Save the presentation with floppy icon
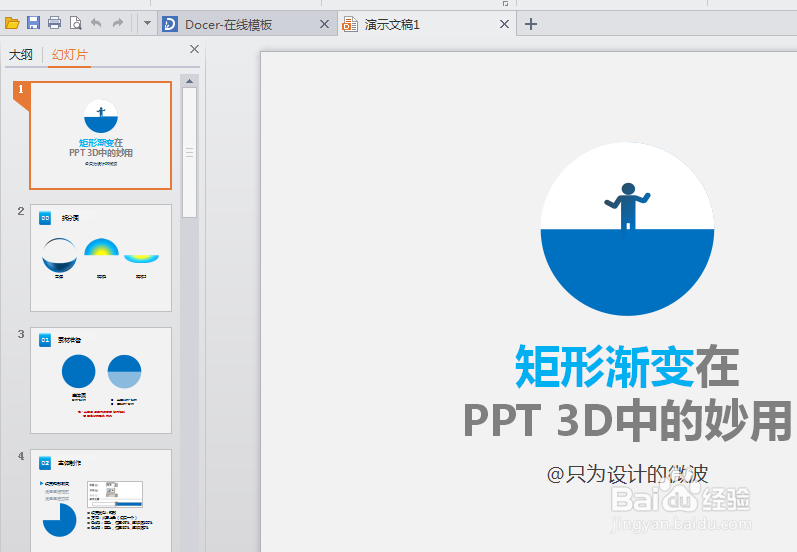797x552 pixels. click(33, 23)
